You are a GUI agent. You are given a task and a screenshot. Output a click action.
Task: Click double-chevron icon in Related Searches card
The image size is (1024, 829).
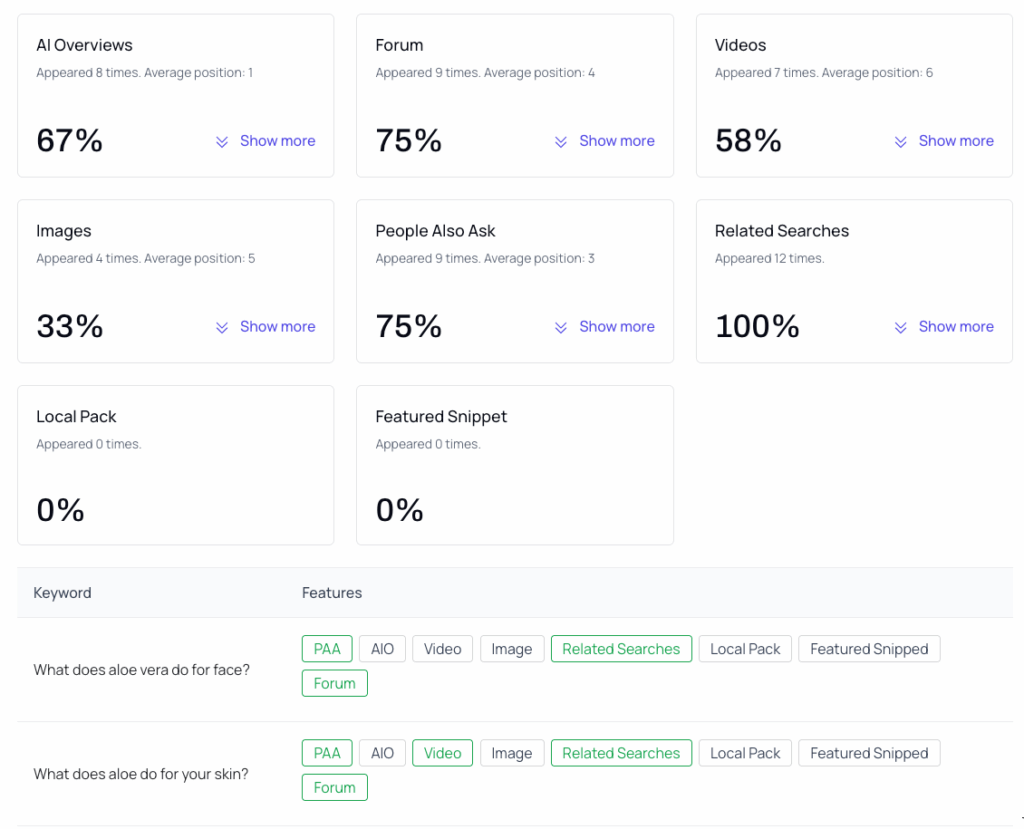900,327
